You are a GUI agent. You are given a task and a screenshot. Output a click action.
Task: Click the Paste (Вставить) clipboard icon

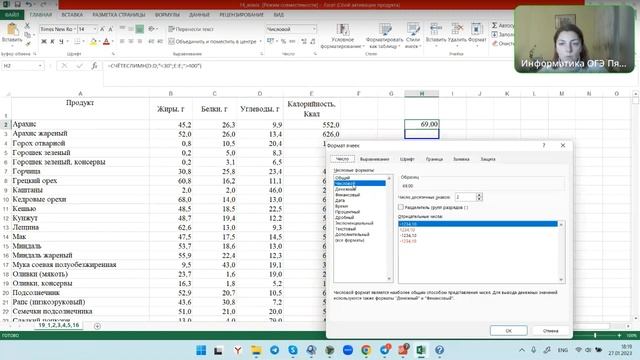pos(12,30)
